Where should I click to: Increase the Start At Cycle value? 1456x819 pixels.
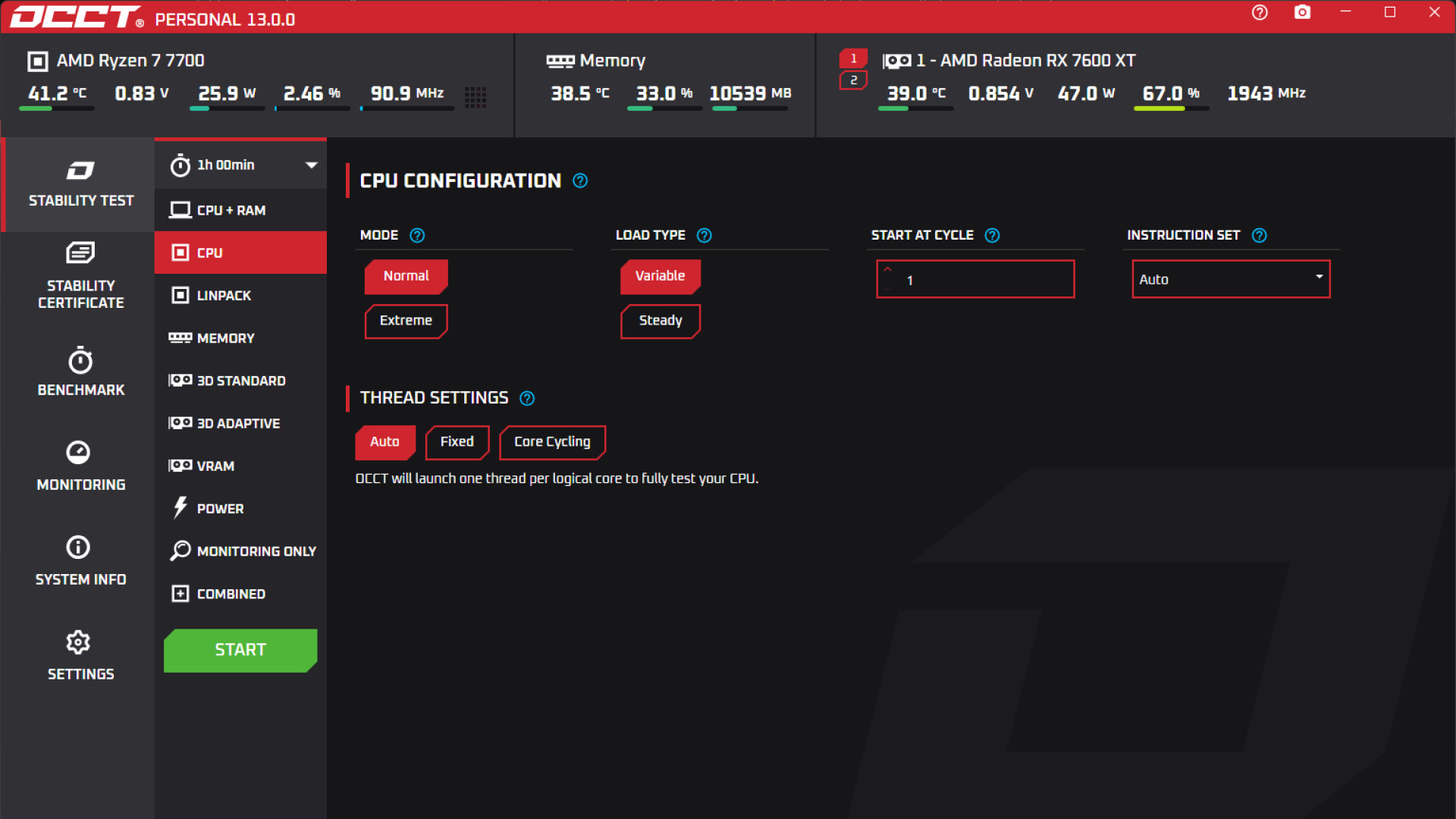click(x=887, y=270)
